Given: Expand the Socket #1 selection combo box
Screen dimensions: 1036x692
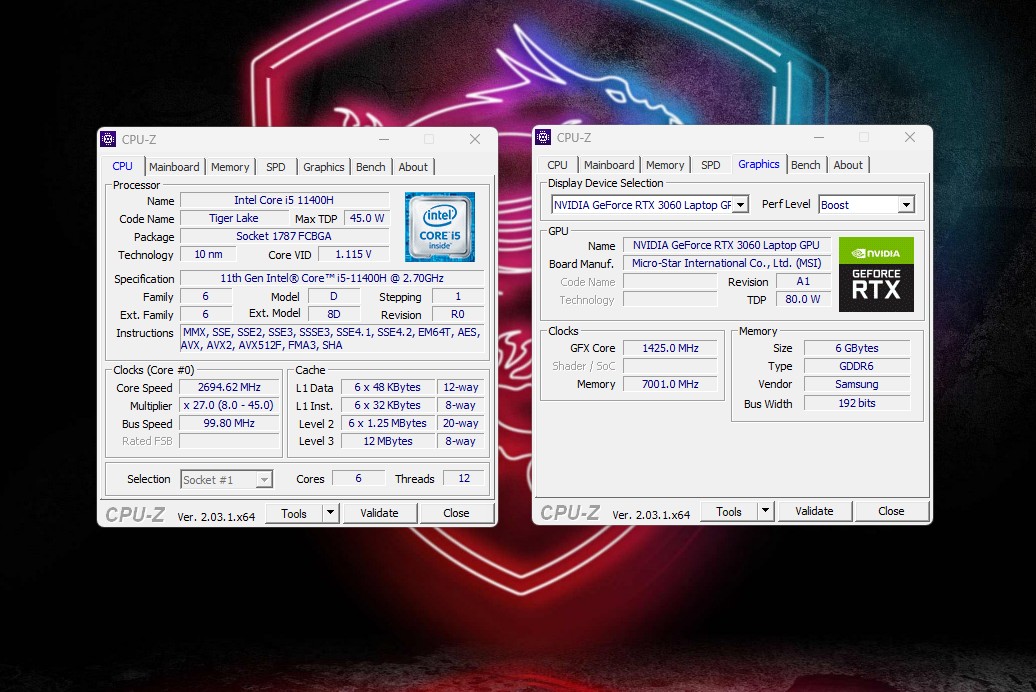Looking at the screenshot, I should tap(264, 480).
